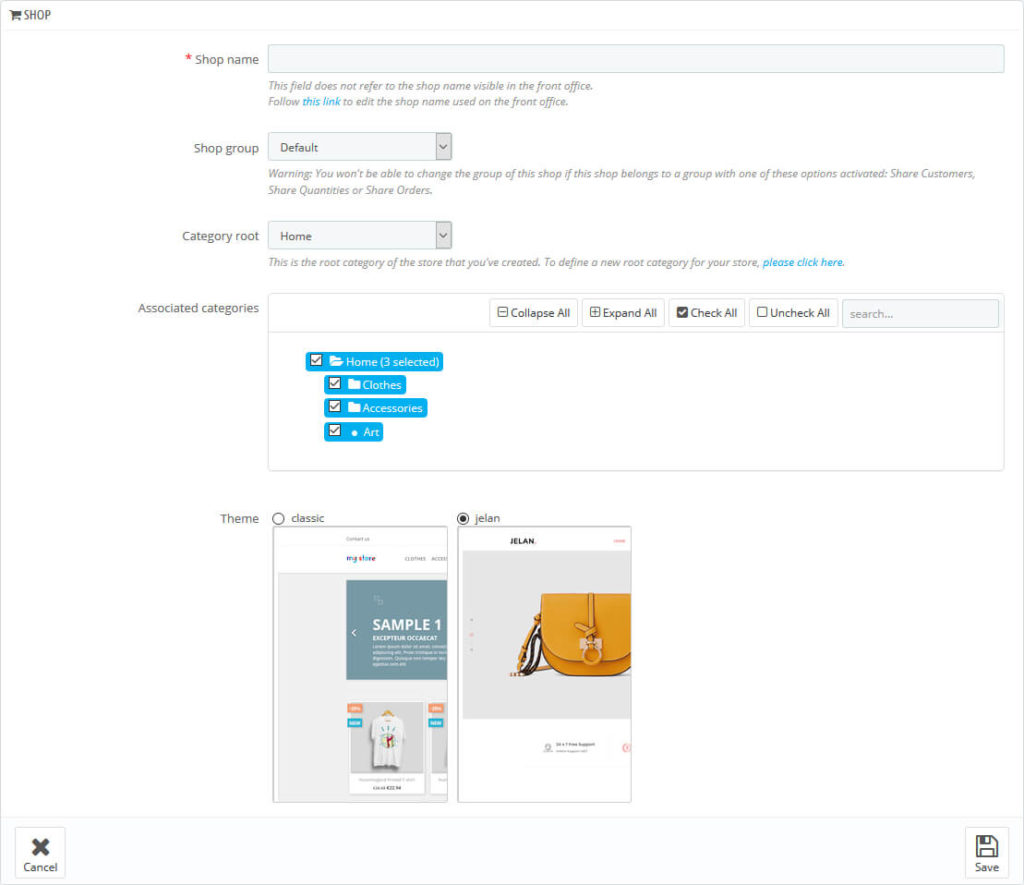Click the bullet icon beside Art
The image size is (1024, 885).
354,432
